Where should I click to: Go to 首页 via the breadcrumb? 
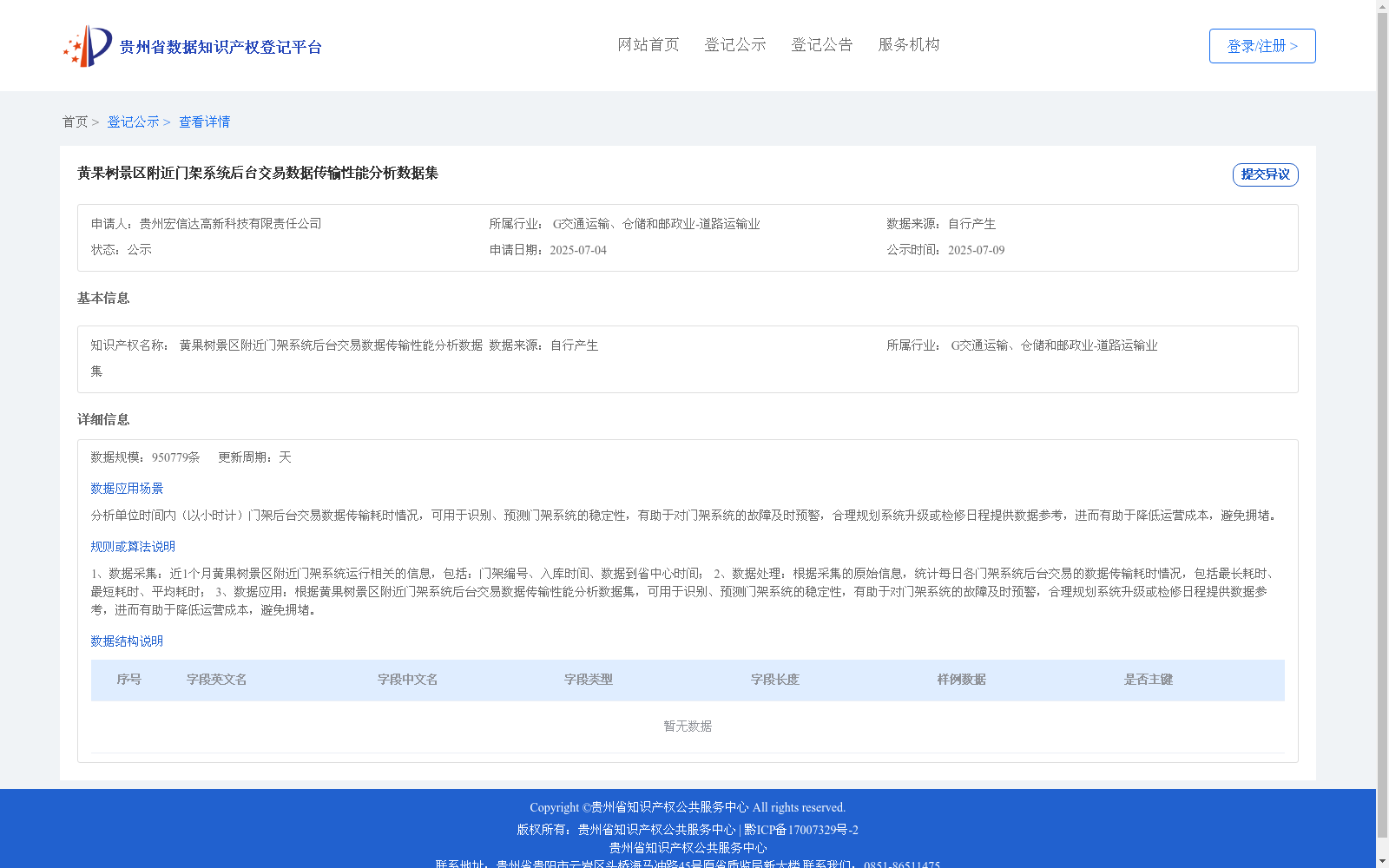point(75,122)
